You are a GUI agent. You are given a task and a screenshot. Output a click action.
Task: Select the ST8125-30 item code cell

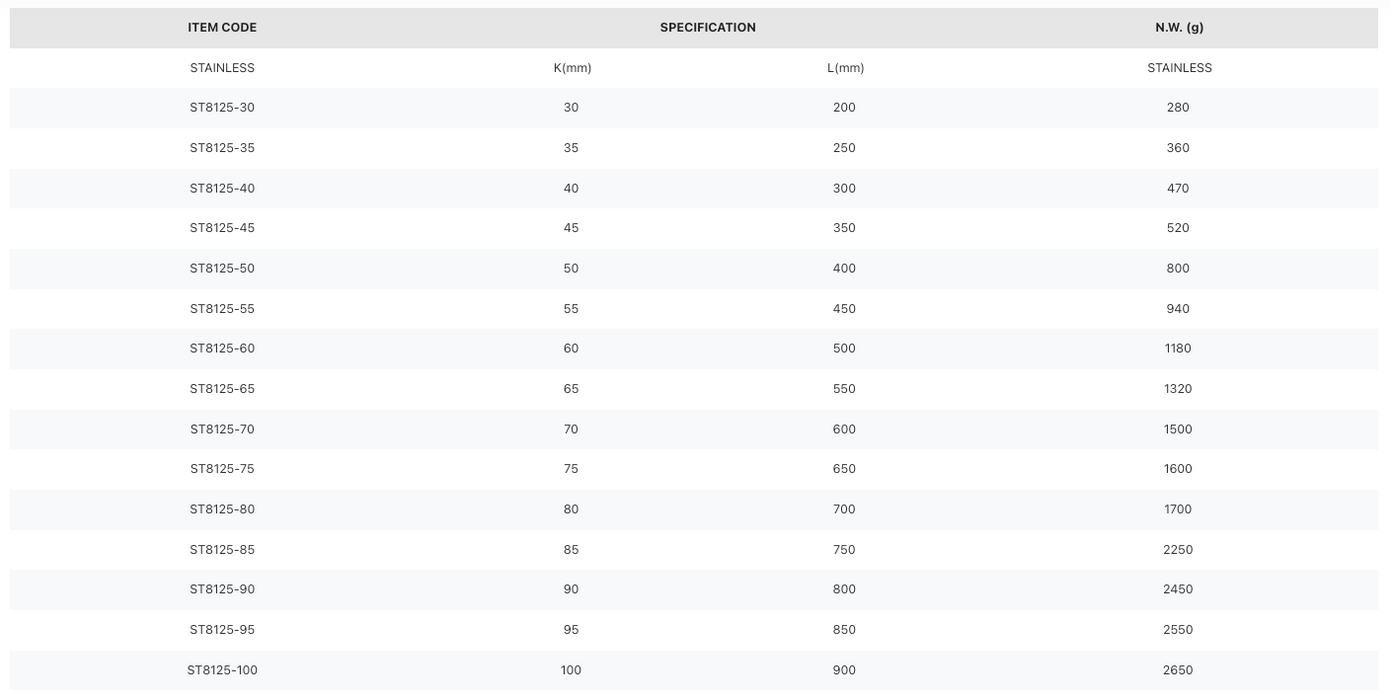click(x=222, y=108)
